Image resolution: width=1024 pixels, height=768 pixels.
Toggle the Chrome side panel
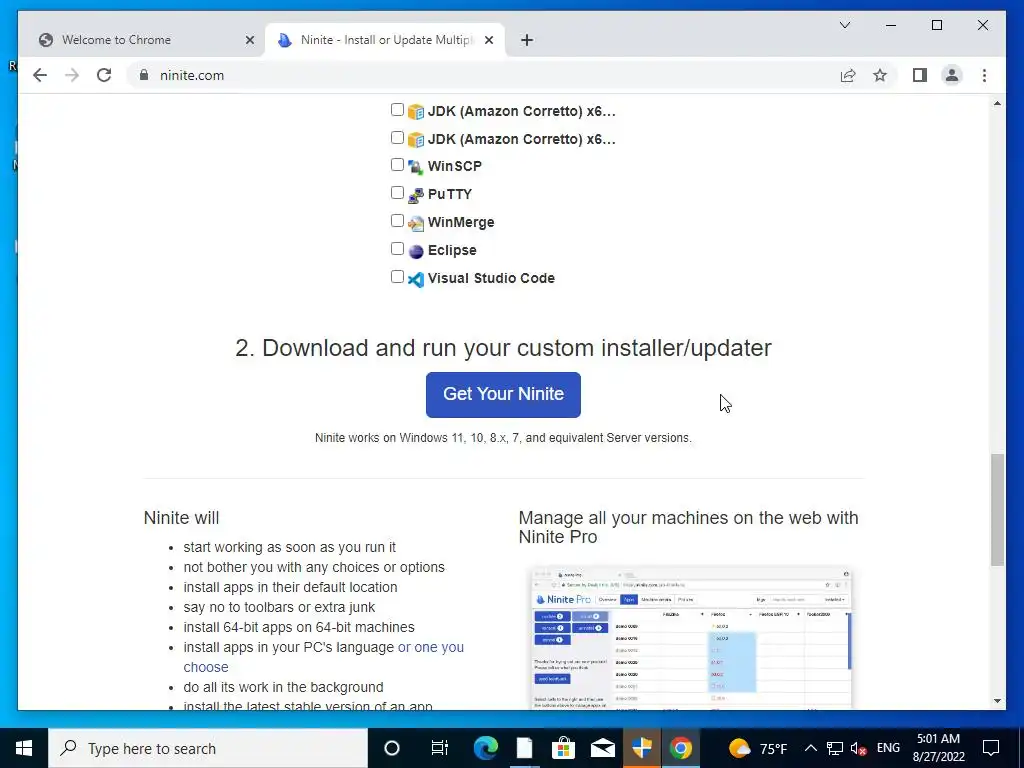pyautogui.click(x=920, y=75)
